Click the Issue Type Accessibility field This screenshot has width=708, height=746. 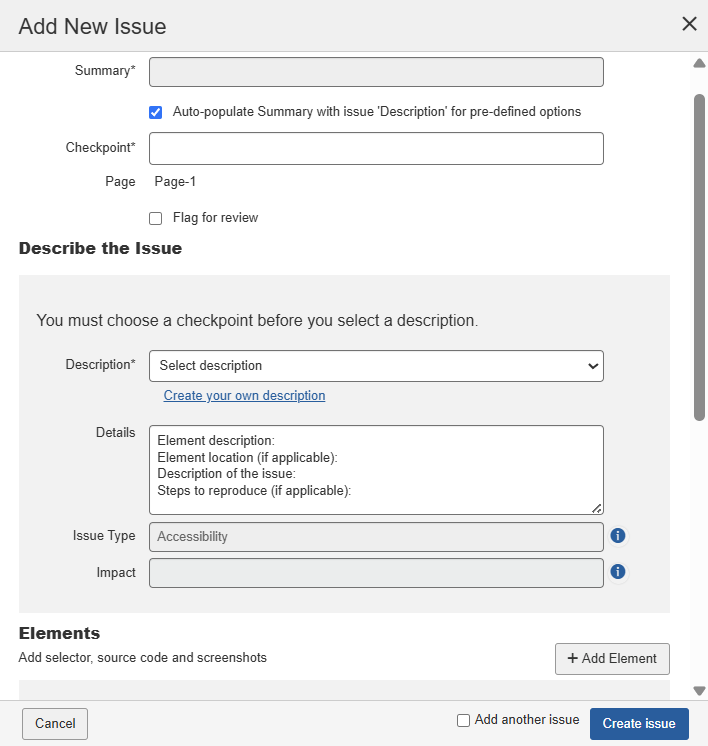376,537
